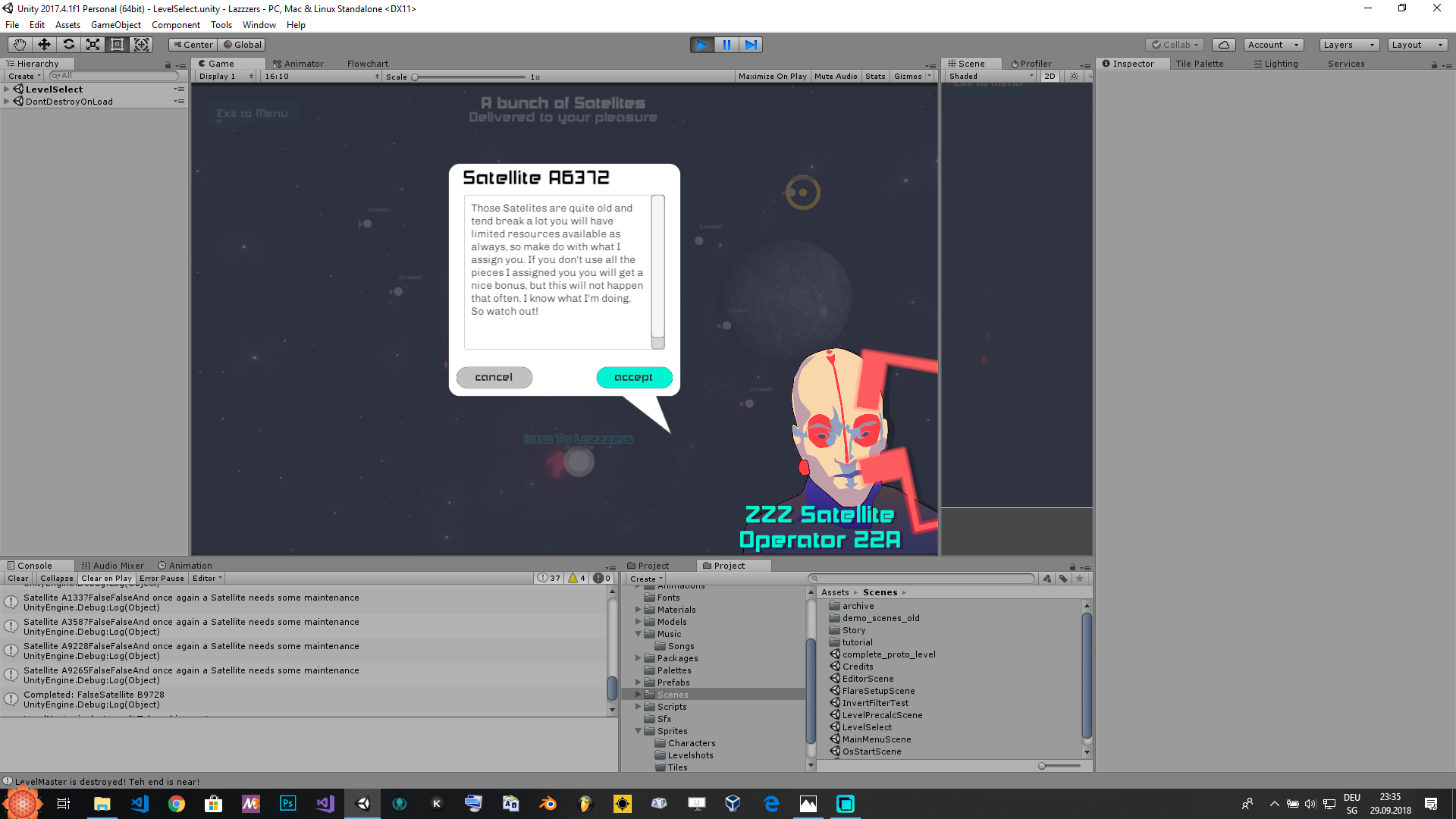Expand the Materials folder in Project
This screenshot has height=819, width=1456.
click(x=639, y=610)
